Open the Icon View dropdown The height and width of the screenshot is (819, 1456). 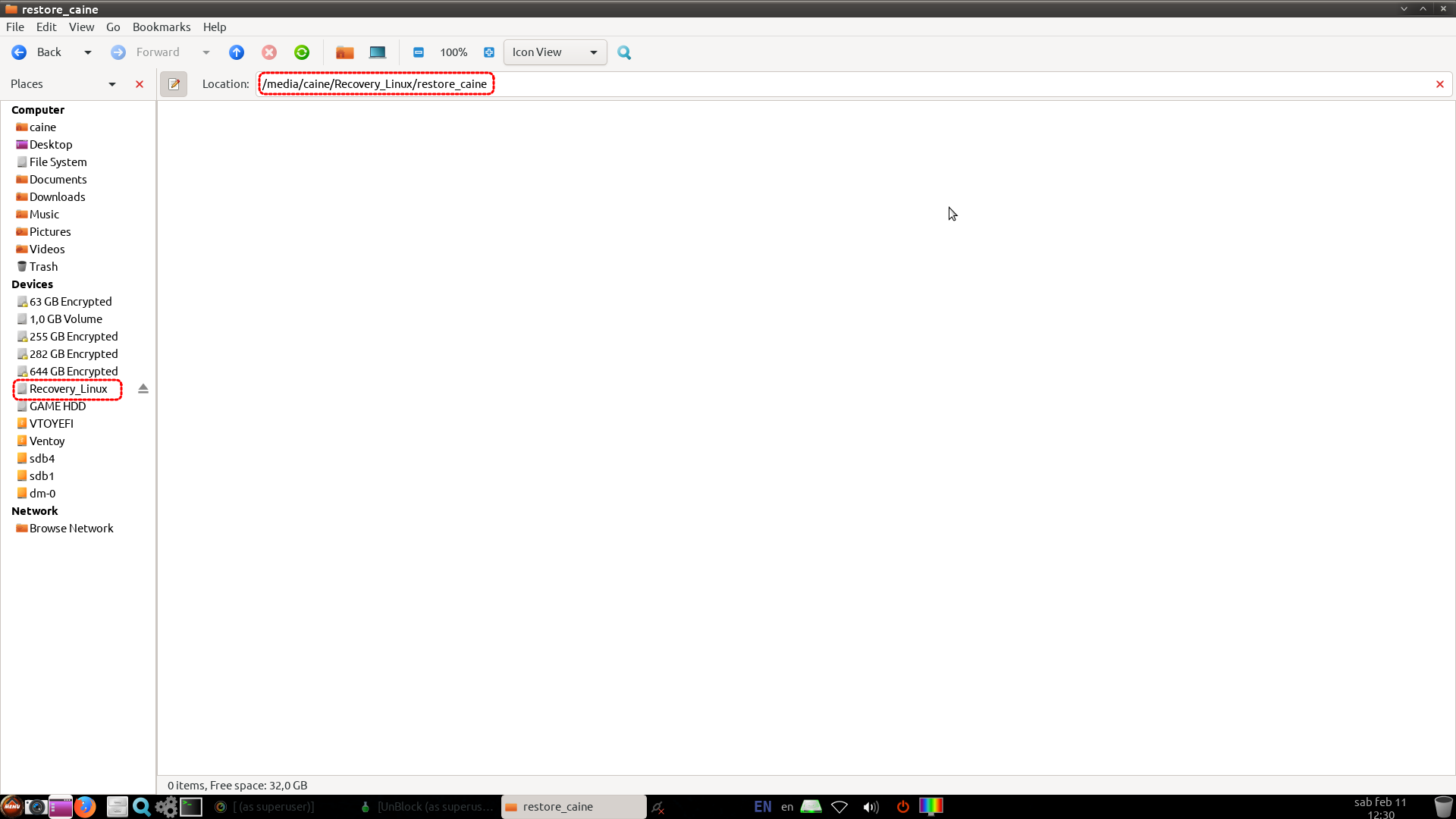[555, 52]
